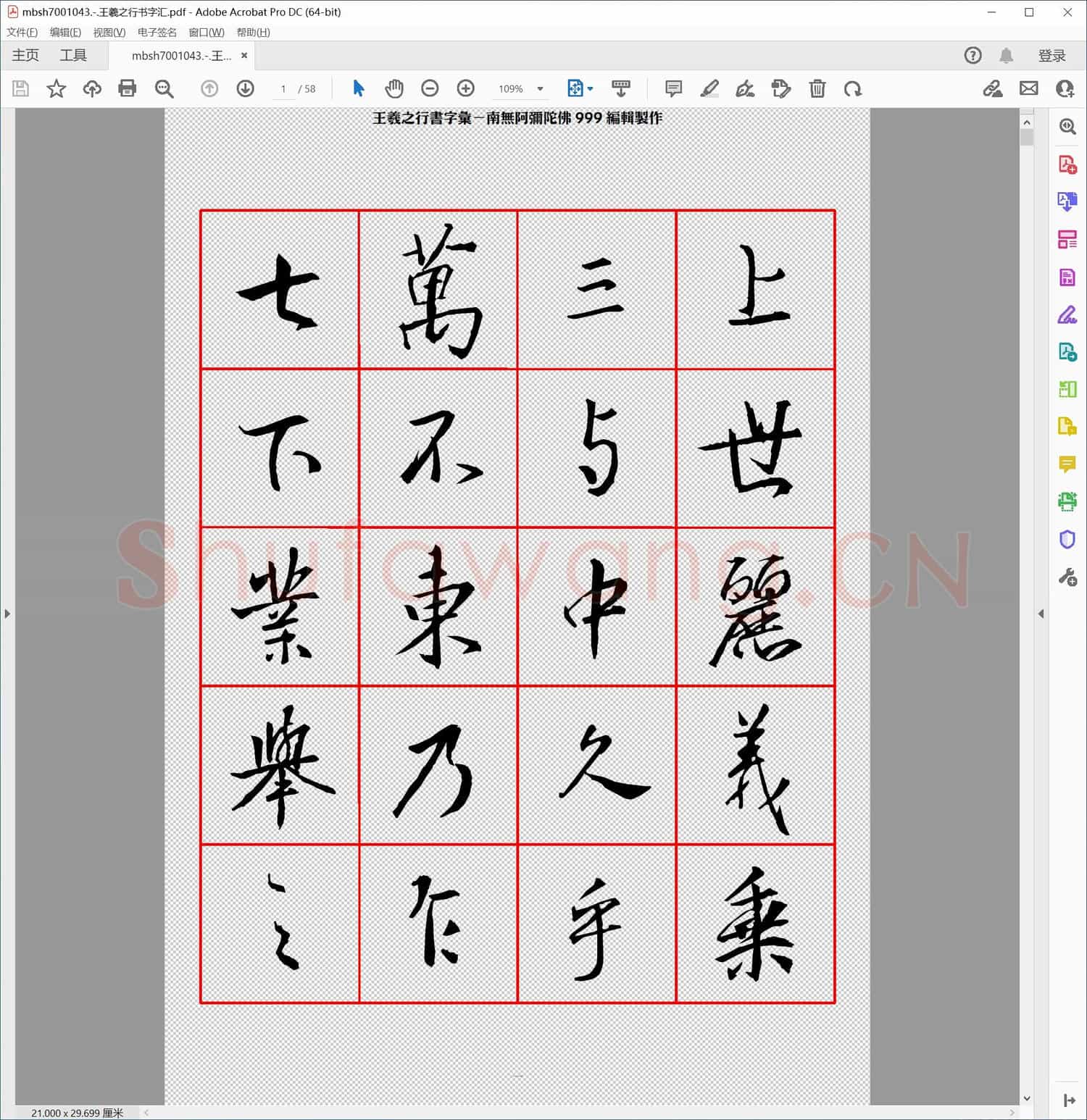Viewport: 1087px width, 1120px height.
Task: Select the Hand tool in the toolbar
Action: [394, 88]
